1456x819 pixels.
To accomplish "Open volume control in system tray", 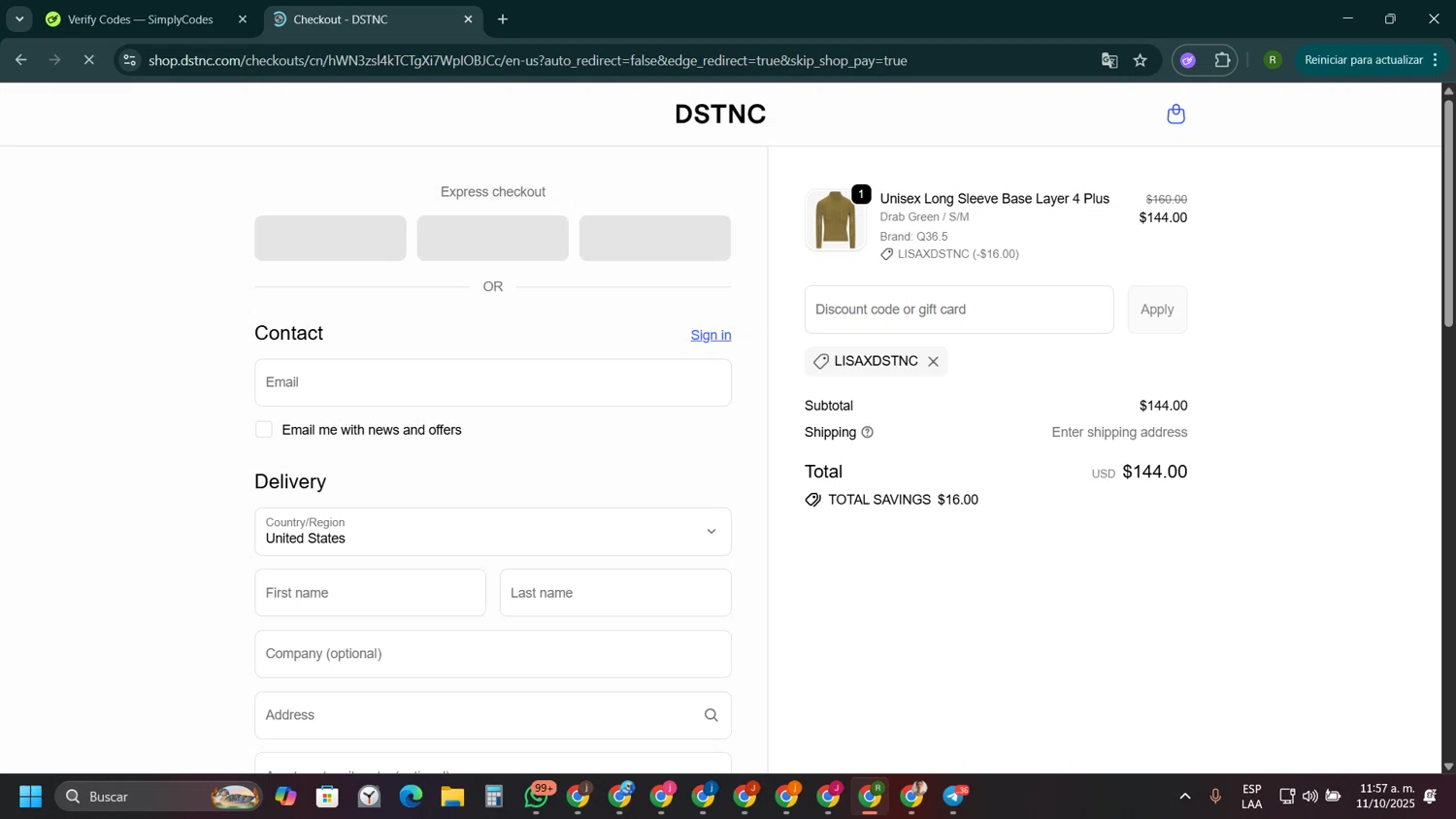I will [x=1309, y=797].
